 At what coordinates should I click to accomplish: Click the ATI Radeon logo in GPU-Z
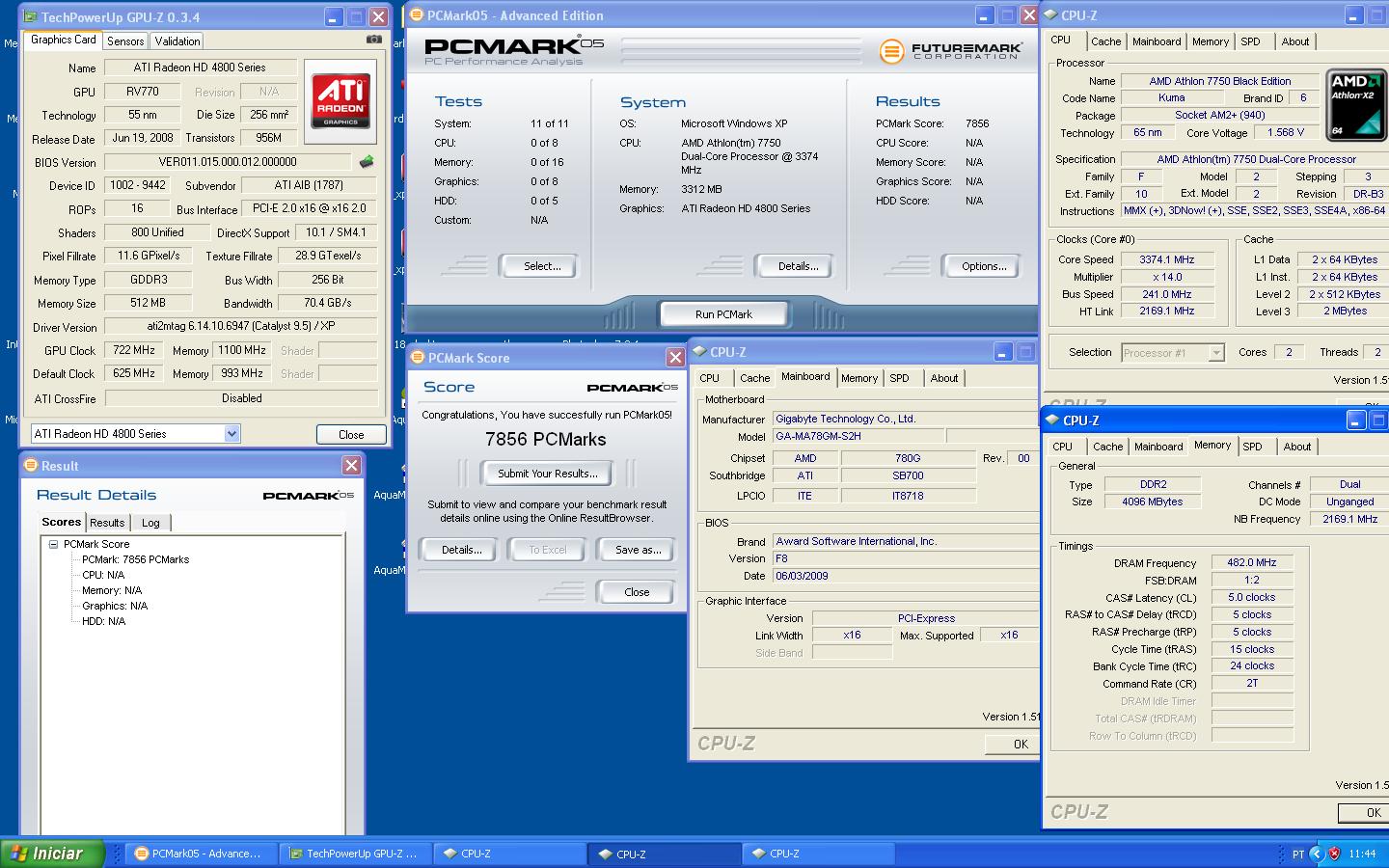[340, 101]
